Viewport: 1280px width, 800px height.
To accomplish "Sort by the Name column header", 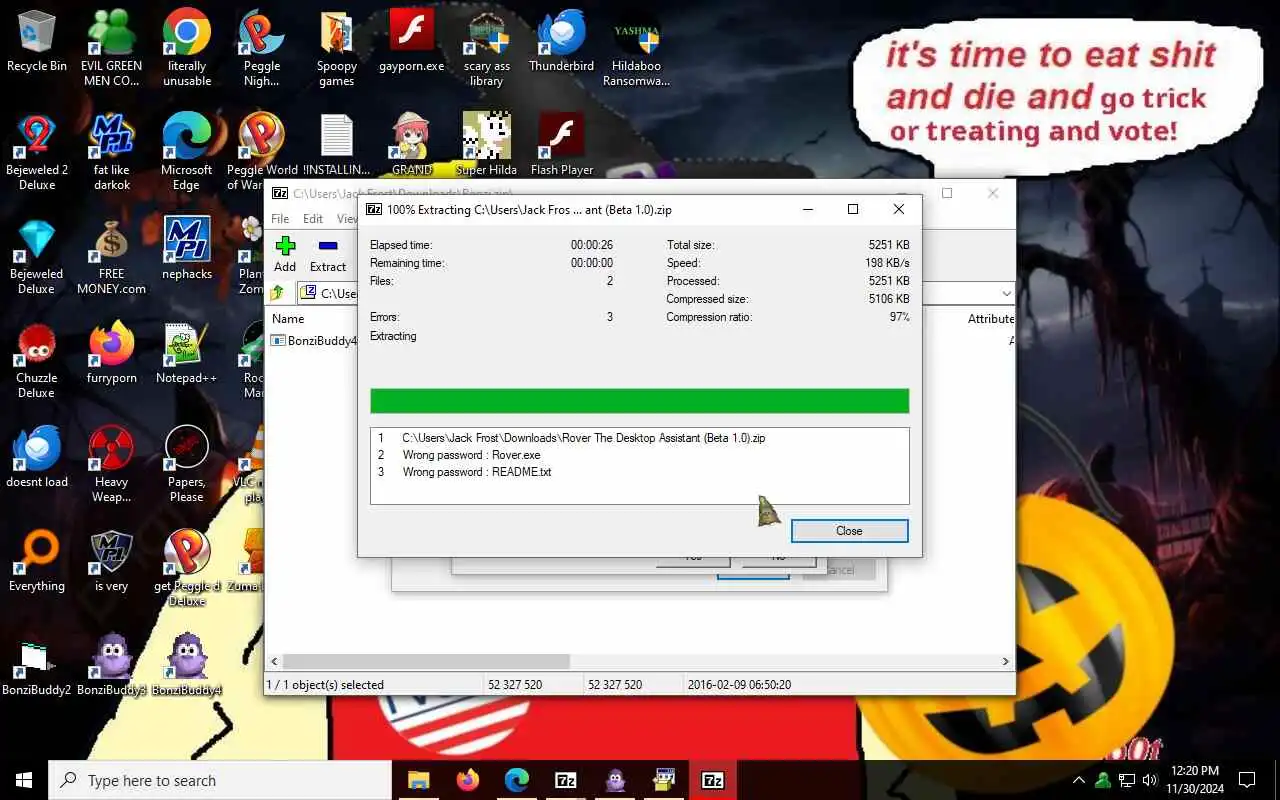I will coord(288,319).
